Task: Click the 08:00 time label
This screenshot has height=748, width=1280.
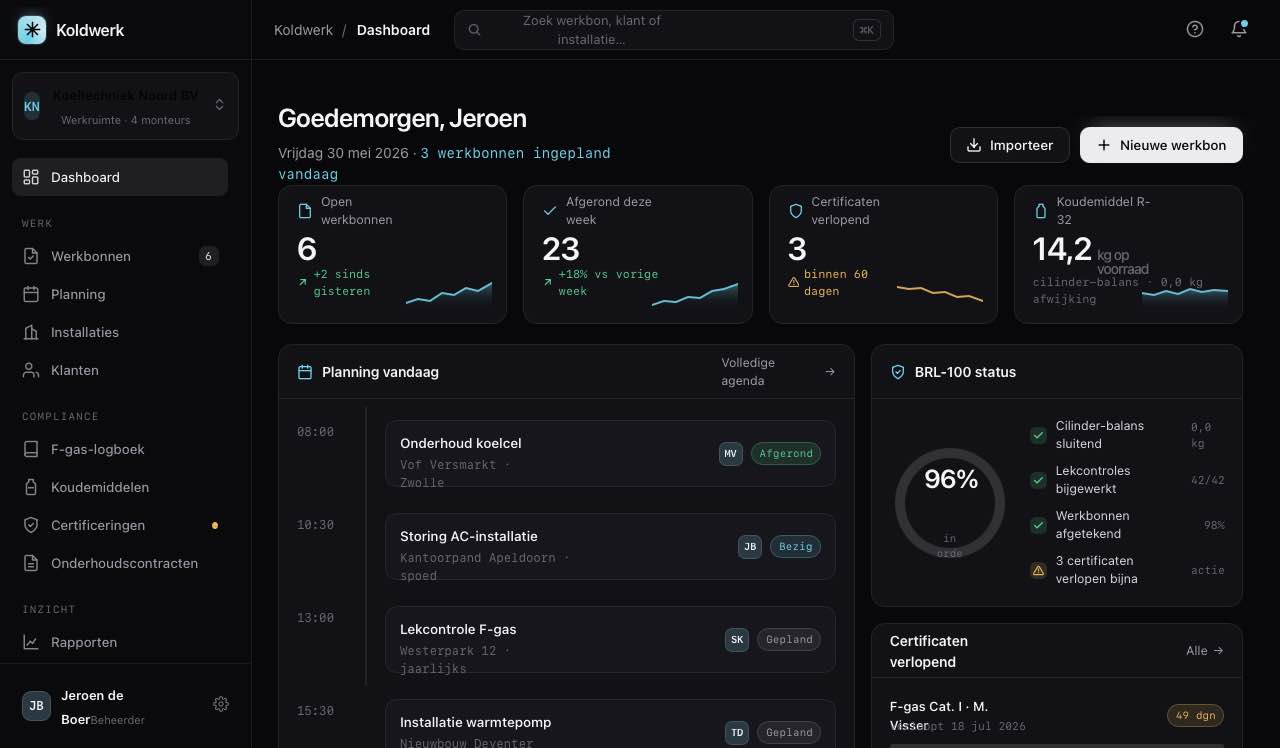Action: coord(315,432)
